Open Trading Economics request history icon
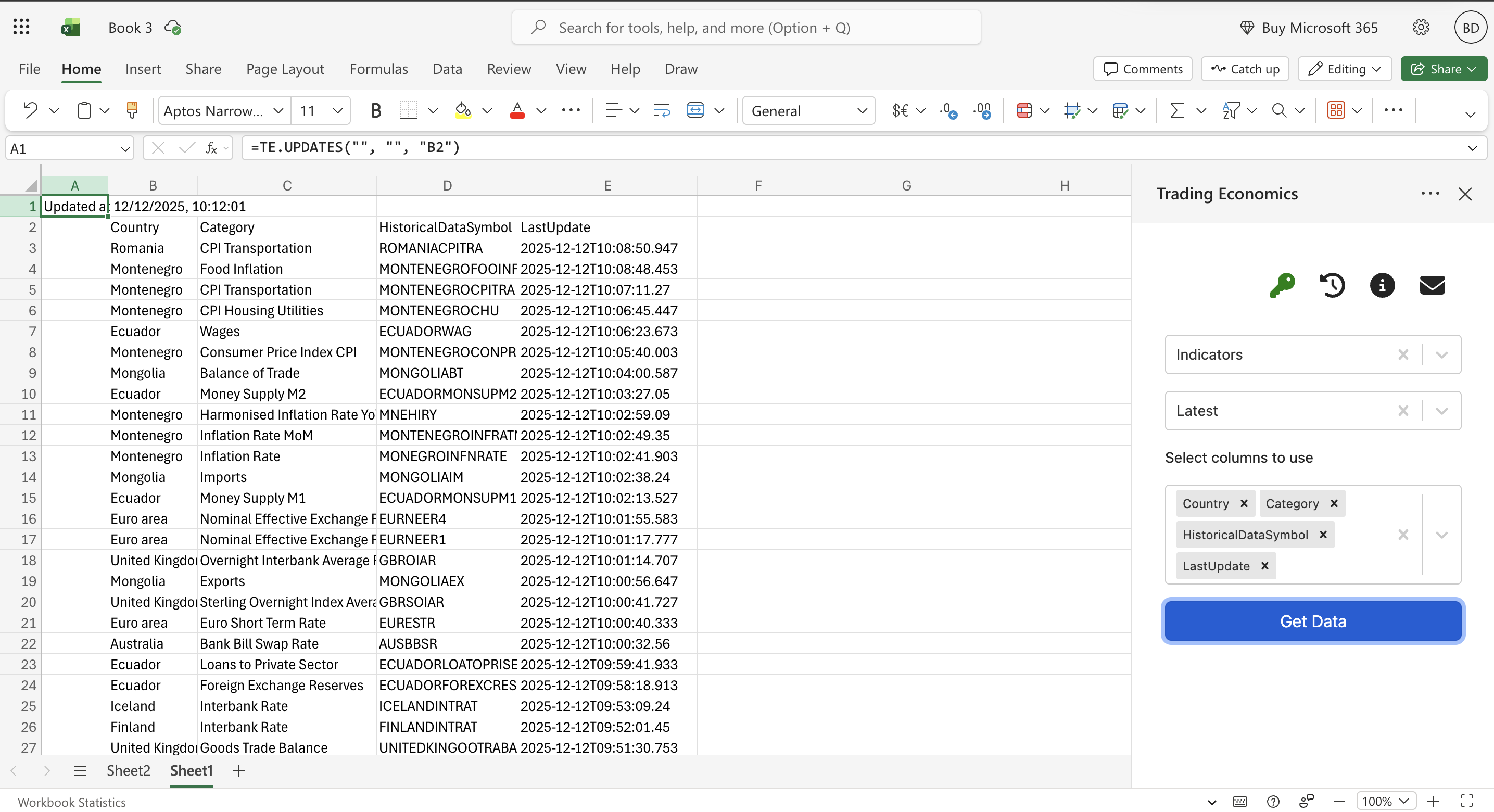Viewport: 1494px width, 812px height. tap(1332, 285)
